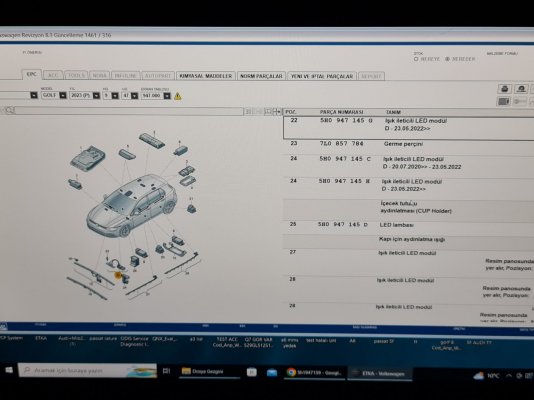Expand the MODEL dropdown showing GOLF
This screenshot has height=400, width=534.
click(63, 96)
